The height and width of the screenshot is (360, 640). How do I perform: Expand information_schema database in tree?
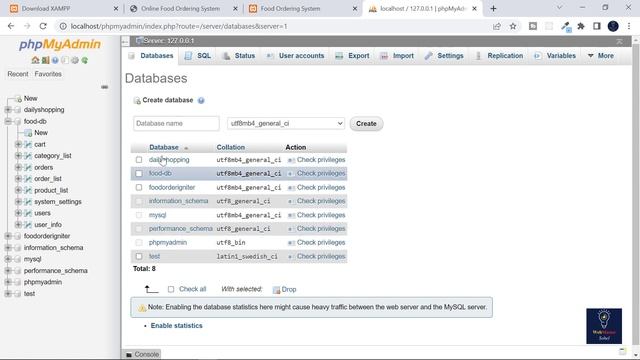(8, 248)
